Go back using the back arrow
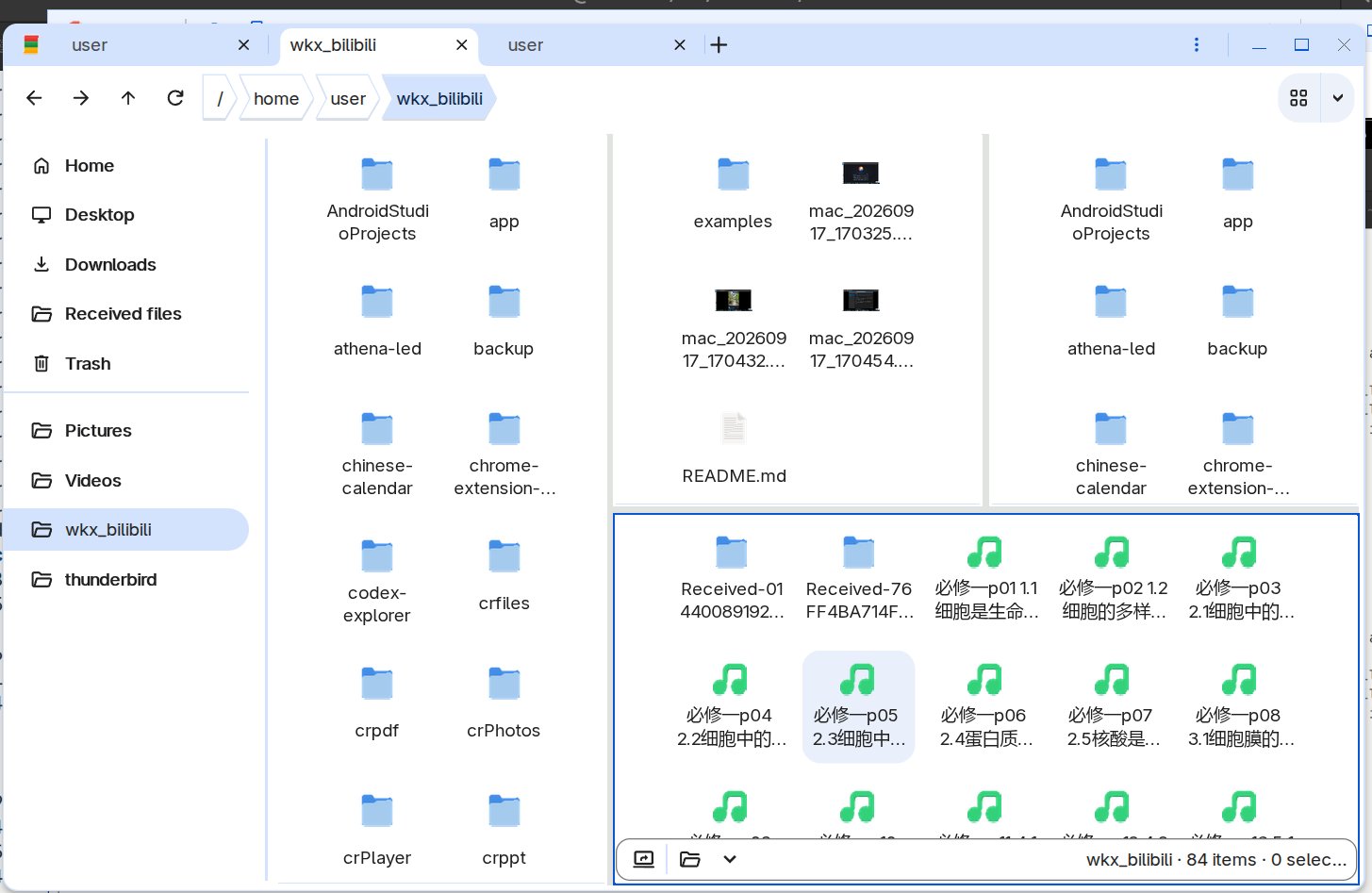1372x893 pixels. click(34, 98)
